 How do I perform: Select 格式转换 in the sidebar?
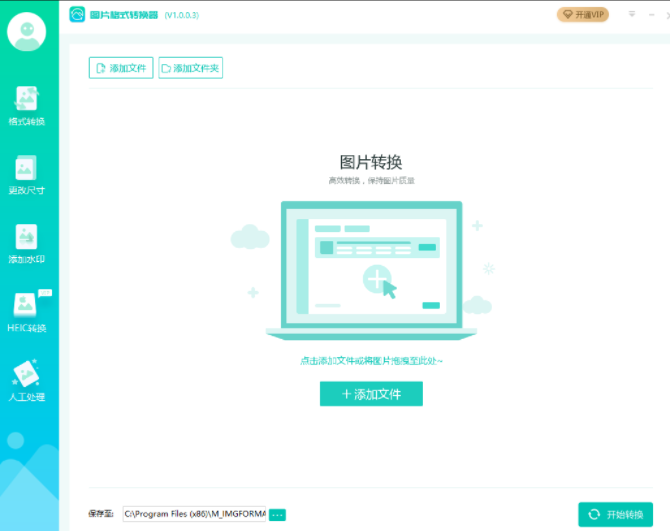27,106
